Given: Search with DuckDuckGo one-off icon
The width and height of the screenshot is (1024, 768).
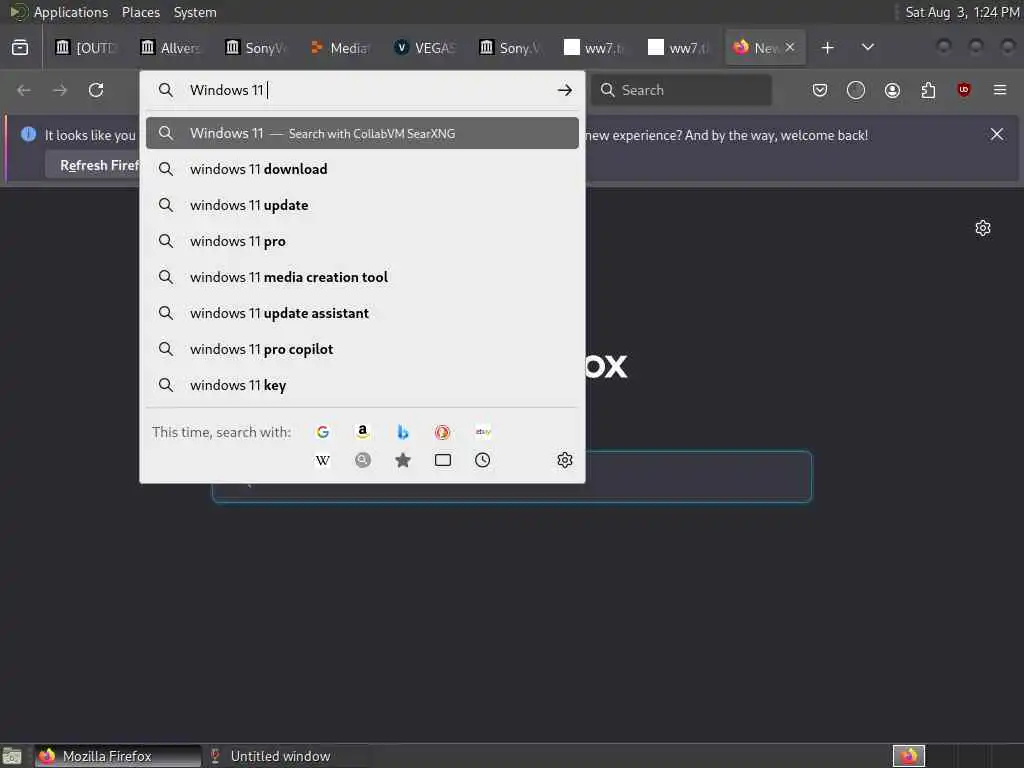Looking at the screenshot, I should coord(442,432).
